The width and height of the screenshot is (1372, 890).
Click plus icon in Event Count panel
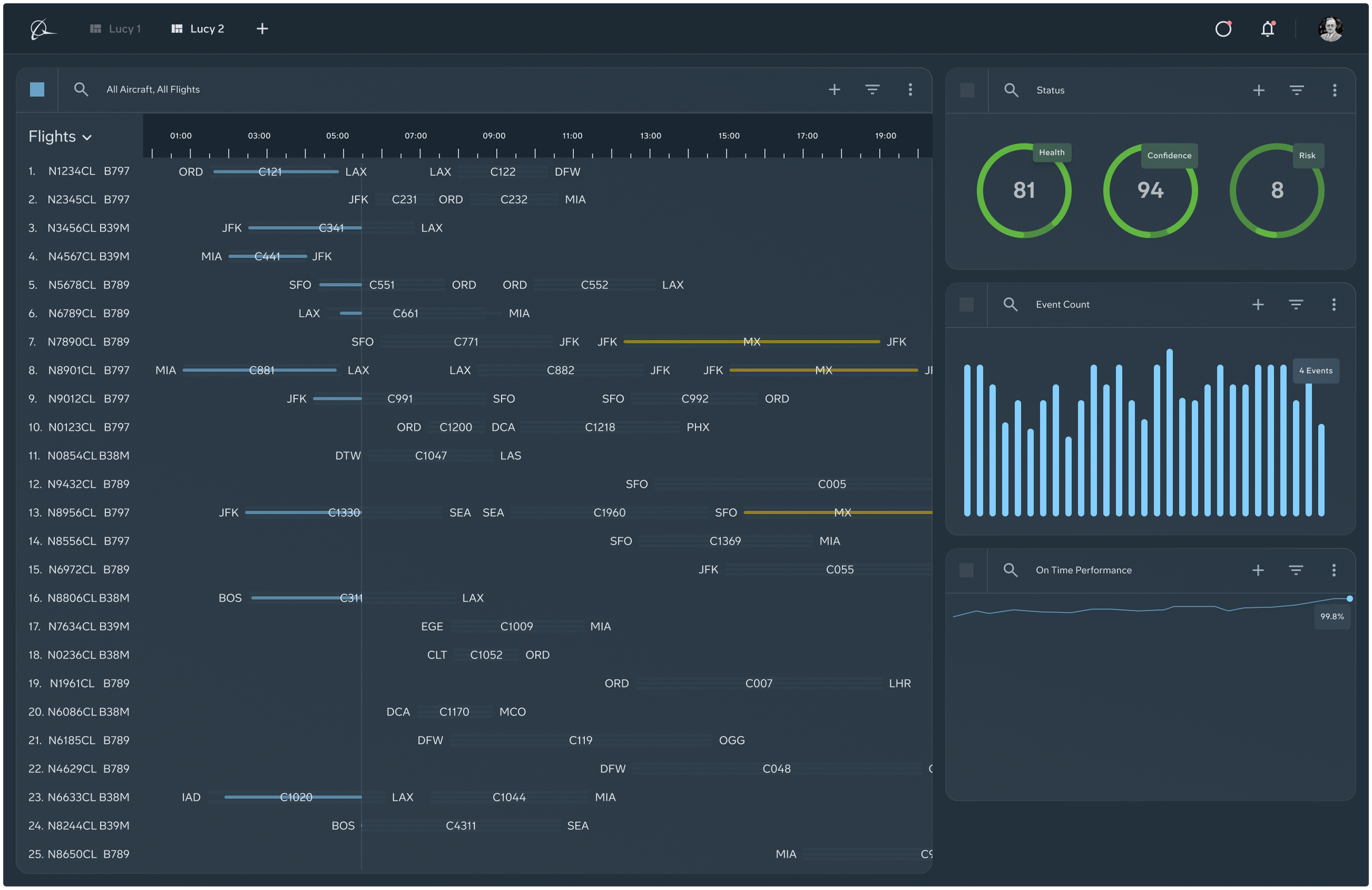[1258, 305]
